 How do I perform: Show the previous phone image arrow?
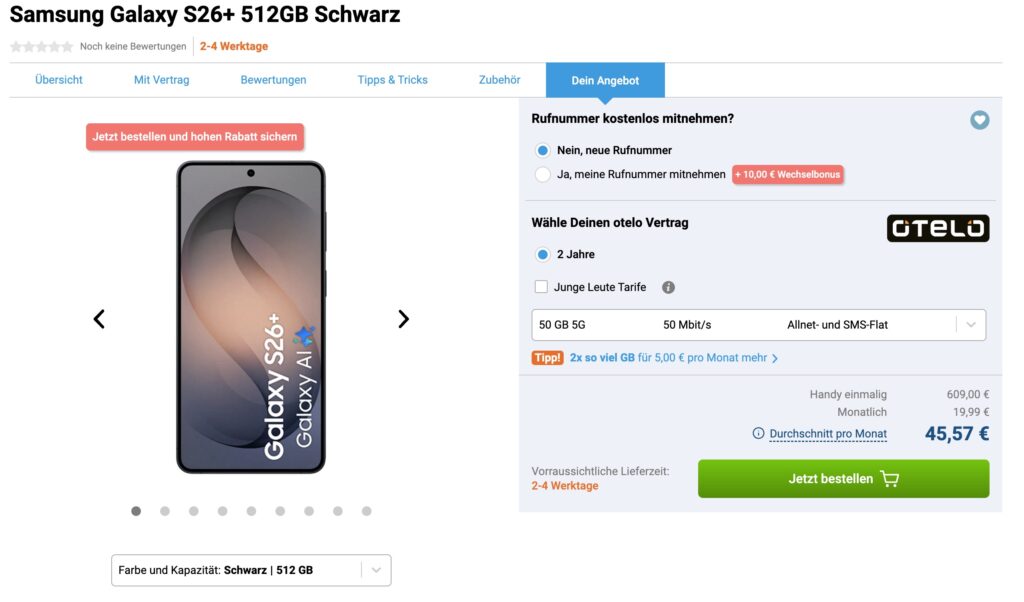(99, 319)
